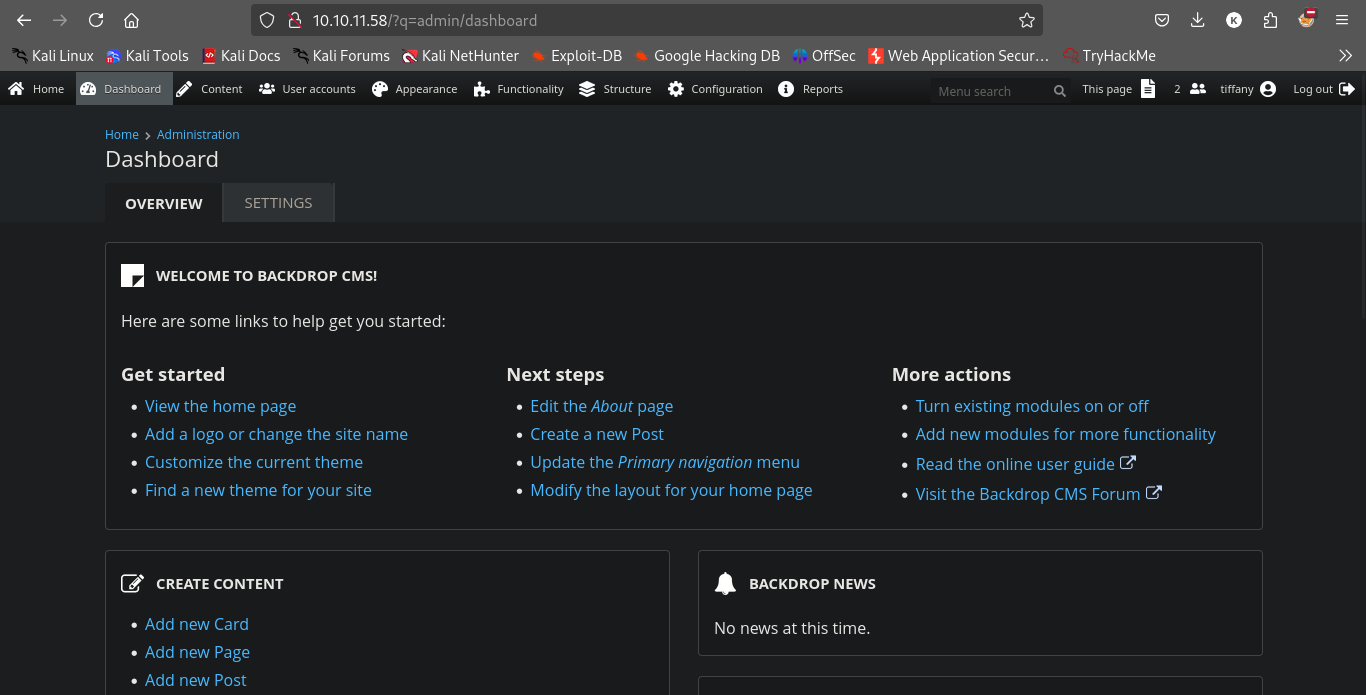Screen dimensions: 1366x695
Task: Open User accounts from admin bar
Action: [x=307, y=89]
